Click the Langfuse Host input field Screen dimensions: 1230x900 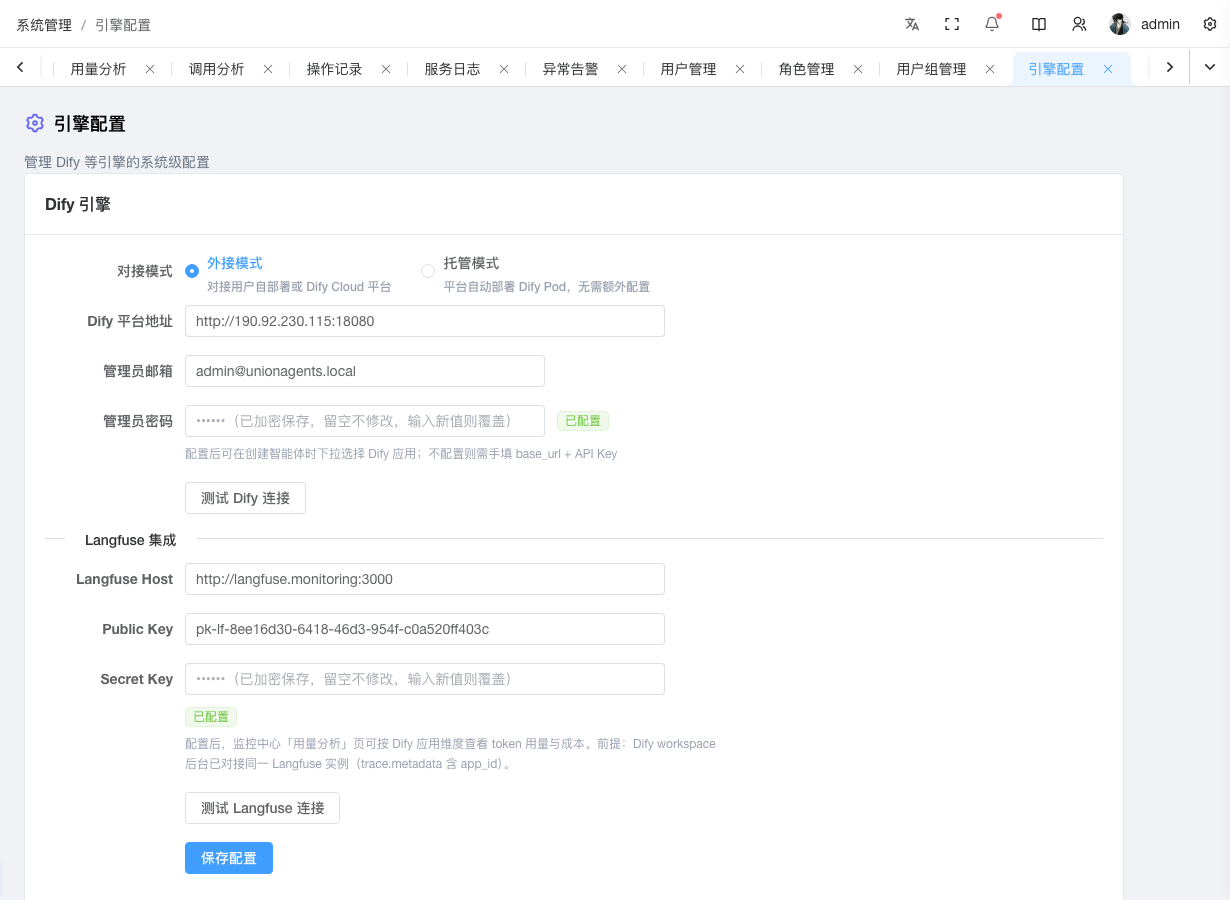(425, 579)
